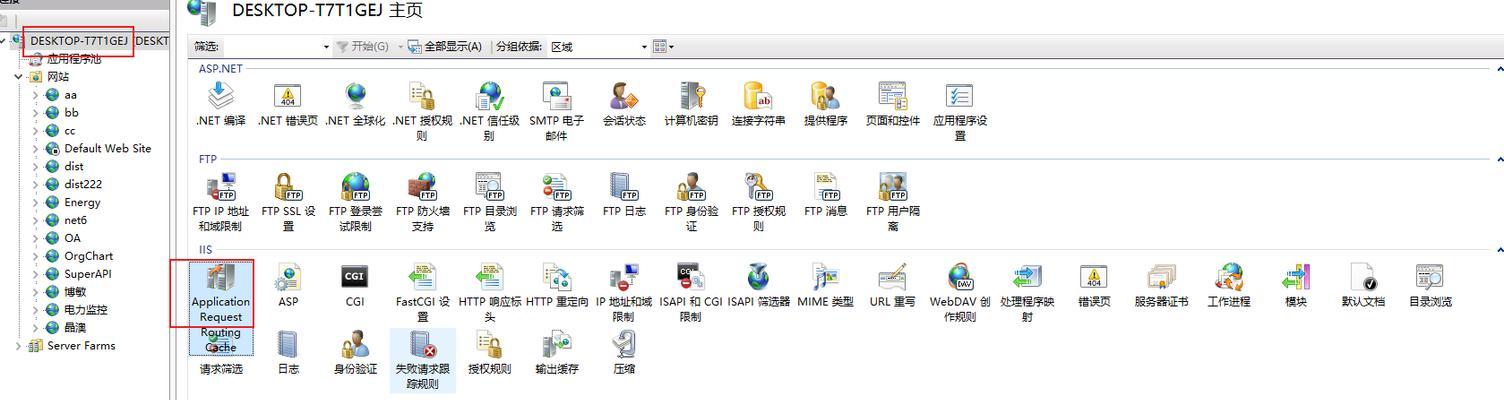Open the 提供程序 feature
1504x400 pixels.
click(825, 105)
